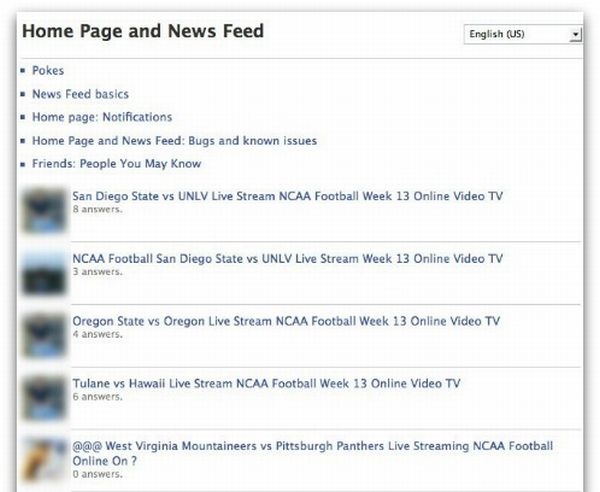Click the "6 answers" count
600x492 pixels.
pyautogui.click(x=97, y=396)
